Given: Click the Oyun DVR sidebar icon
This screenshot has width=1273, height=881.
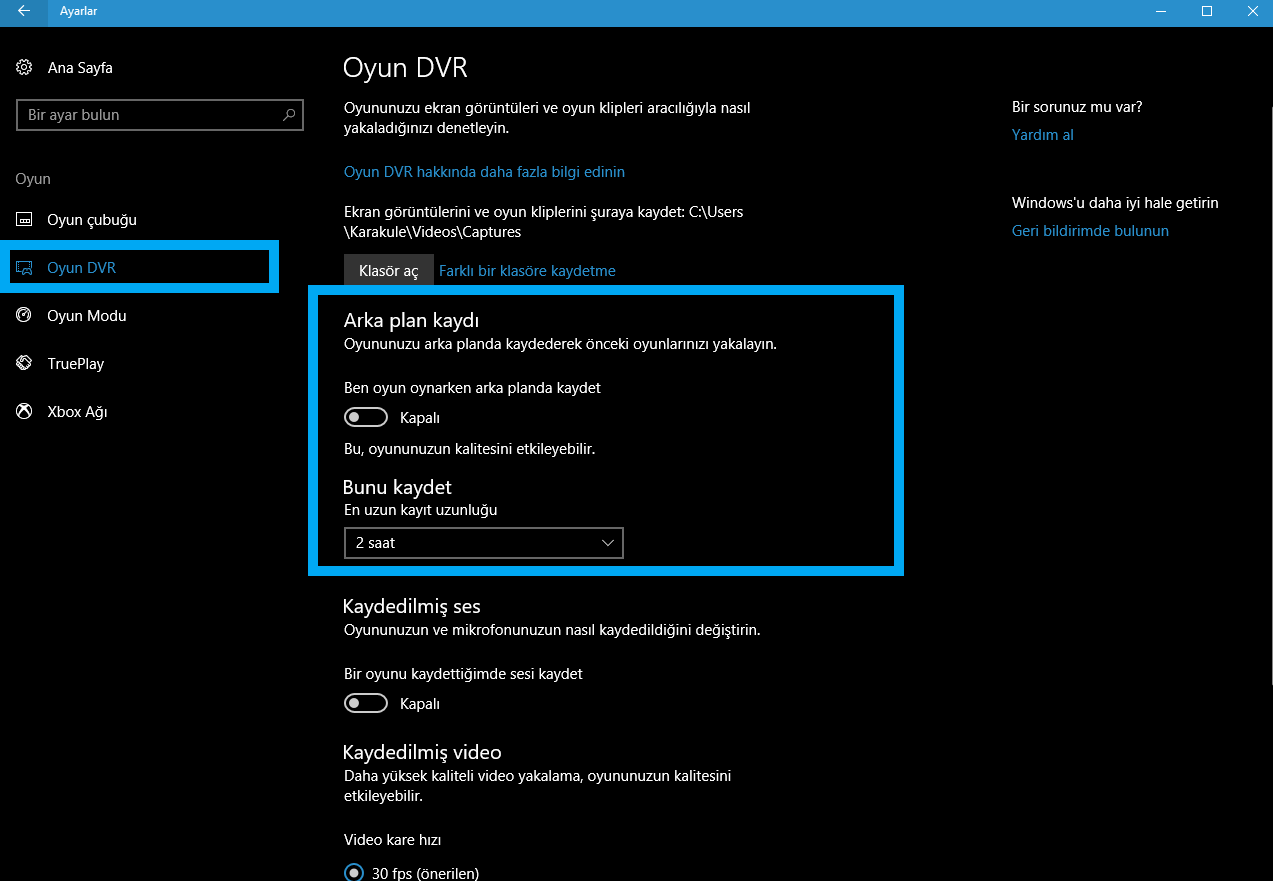Looking at the screenshot, I should click(x=24, y=268).
